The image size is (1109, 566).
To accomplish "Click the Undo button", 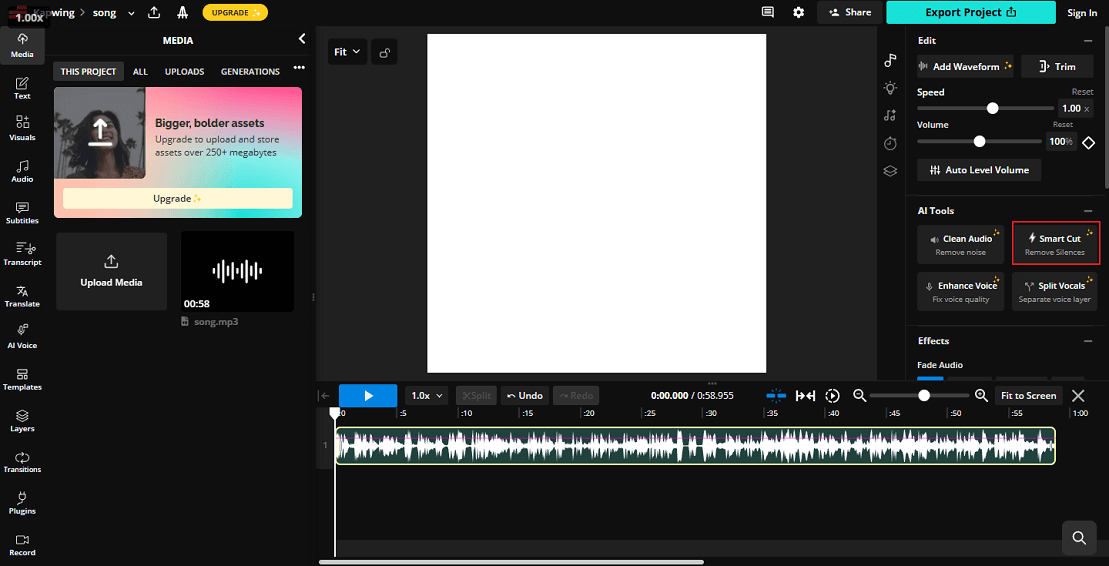I will 525,395.
